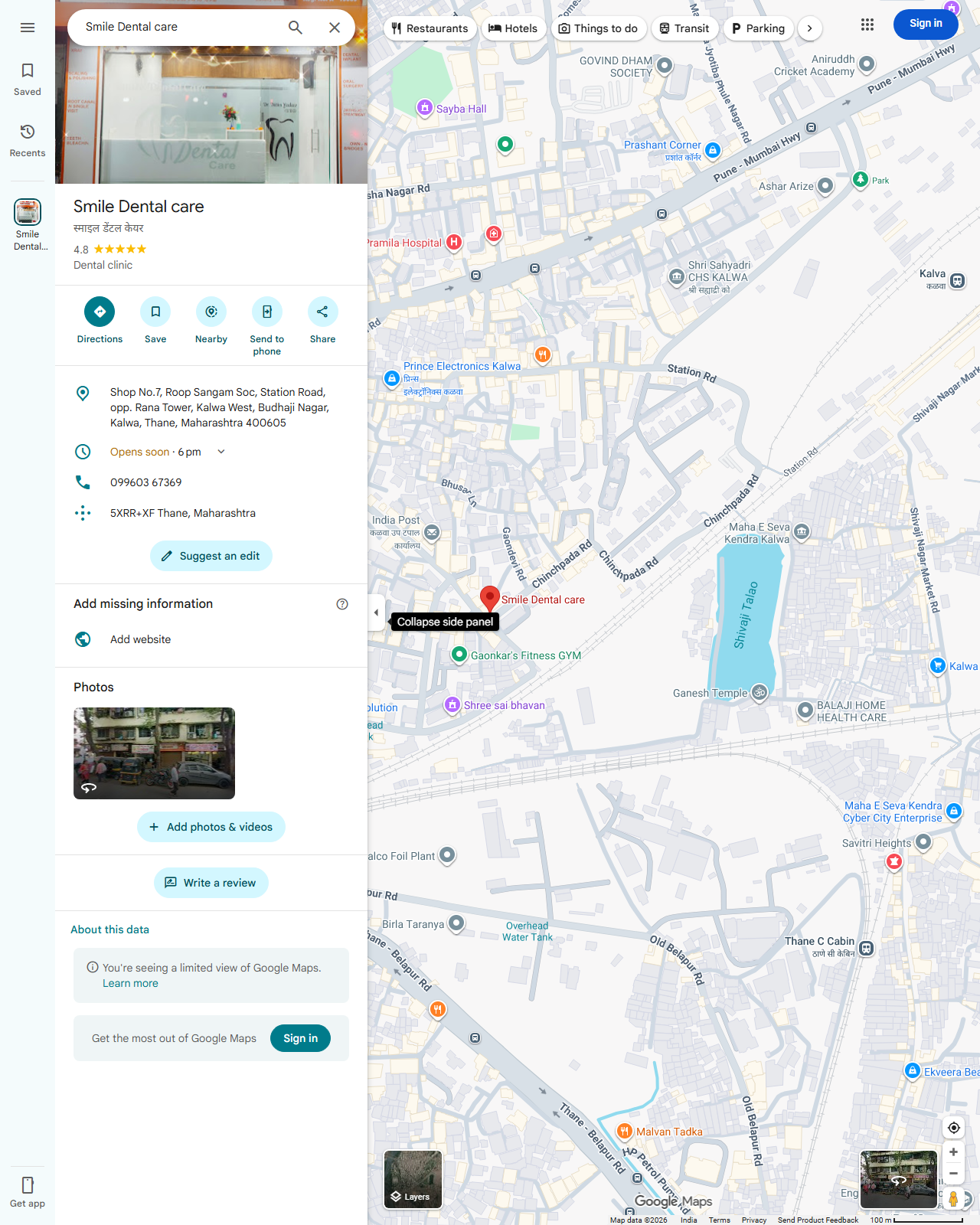980x1225 pixels.
Task: Click the search magnifier icon
Action: point(296,28)
